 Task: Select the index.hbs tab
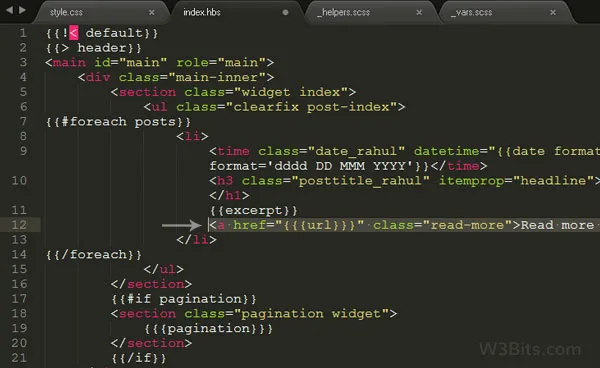tap(202, 13)
